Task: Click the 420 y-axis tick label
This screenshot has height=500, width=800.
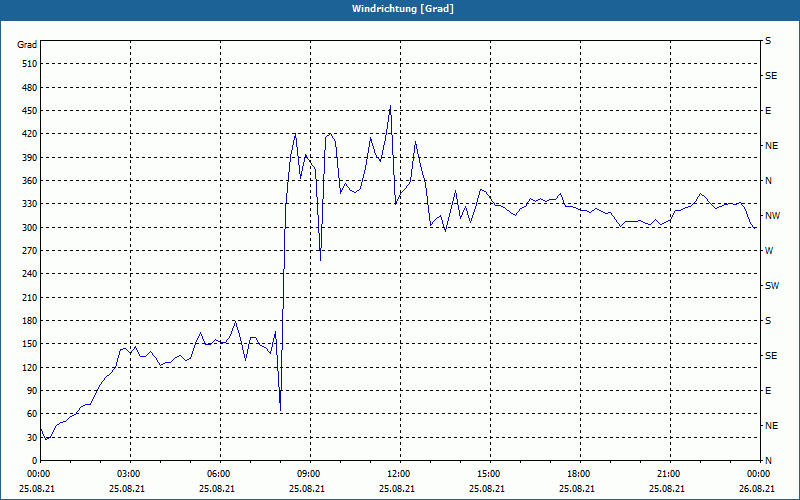Action: point(30,134)
